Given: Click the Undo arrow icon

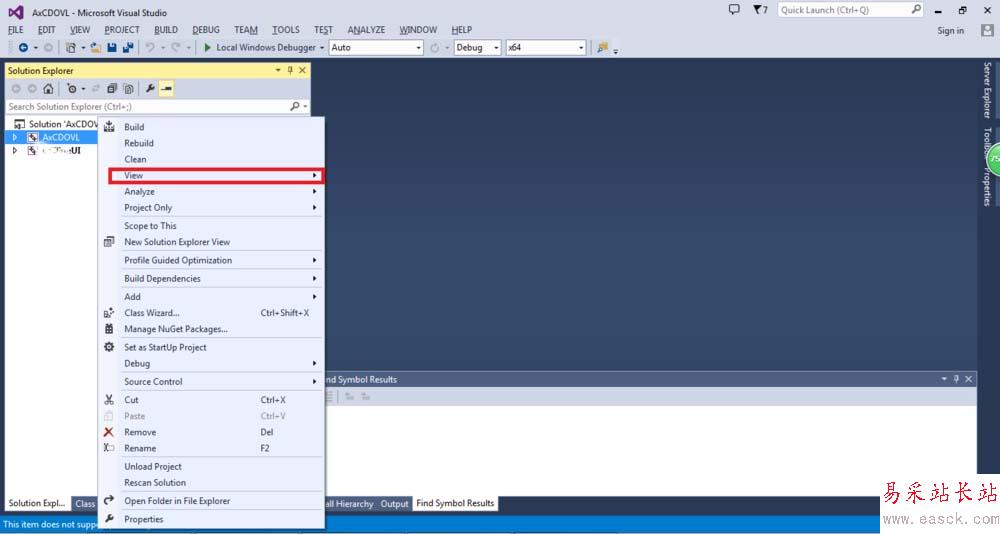Looking at the screenshot, I should (150, 47).
